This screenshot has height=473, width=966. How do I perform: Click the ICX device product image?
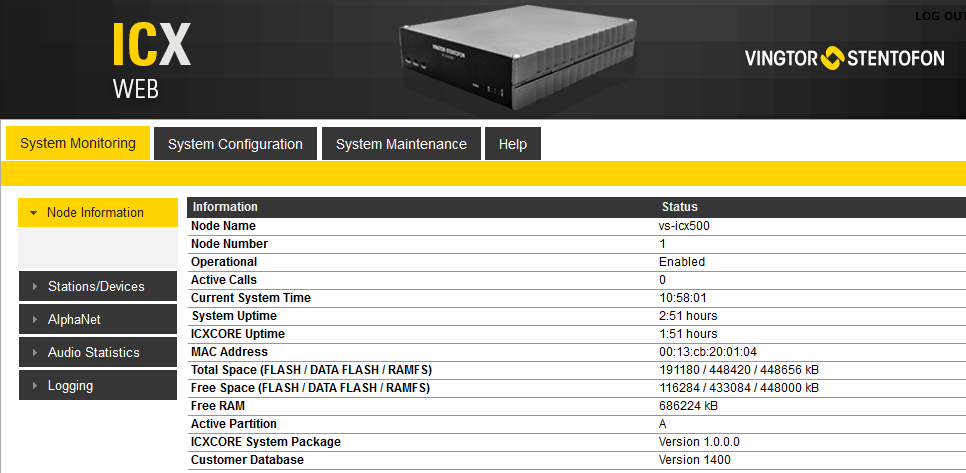point(516,57)
